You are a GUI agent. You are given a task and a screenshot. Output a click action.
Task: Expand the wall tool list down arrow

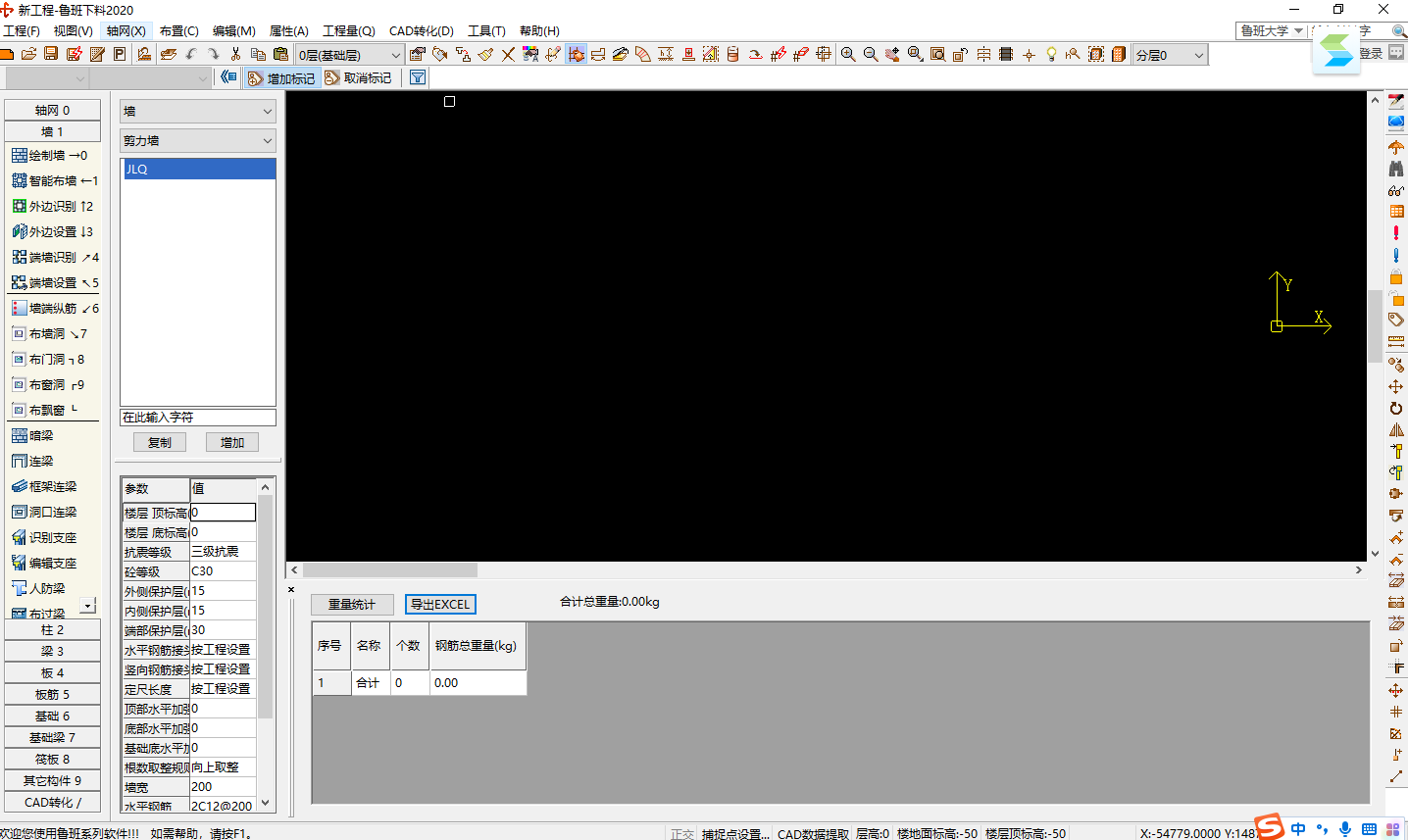point(88,606)
